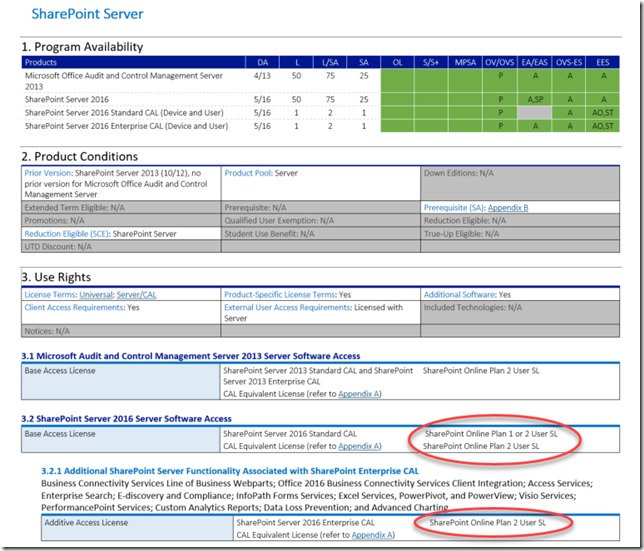This screenshot has height=551, width=644.
Task: Click the OVS-ES column header
Action: point(569,62)
